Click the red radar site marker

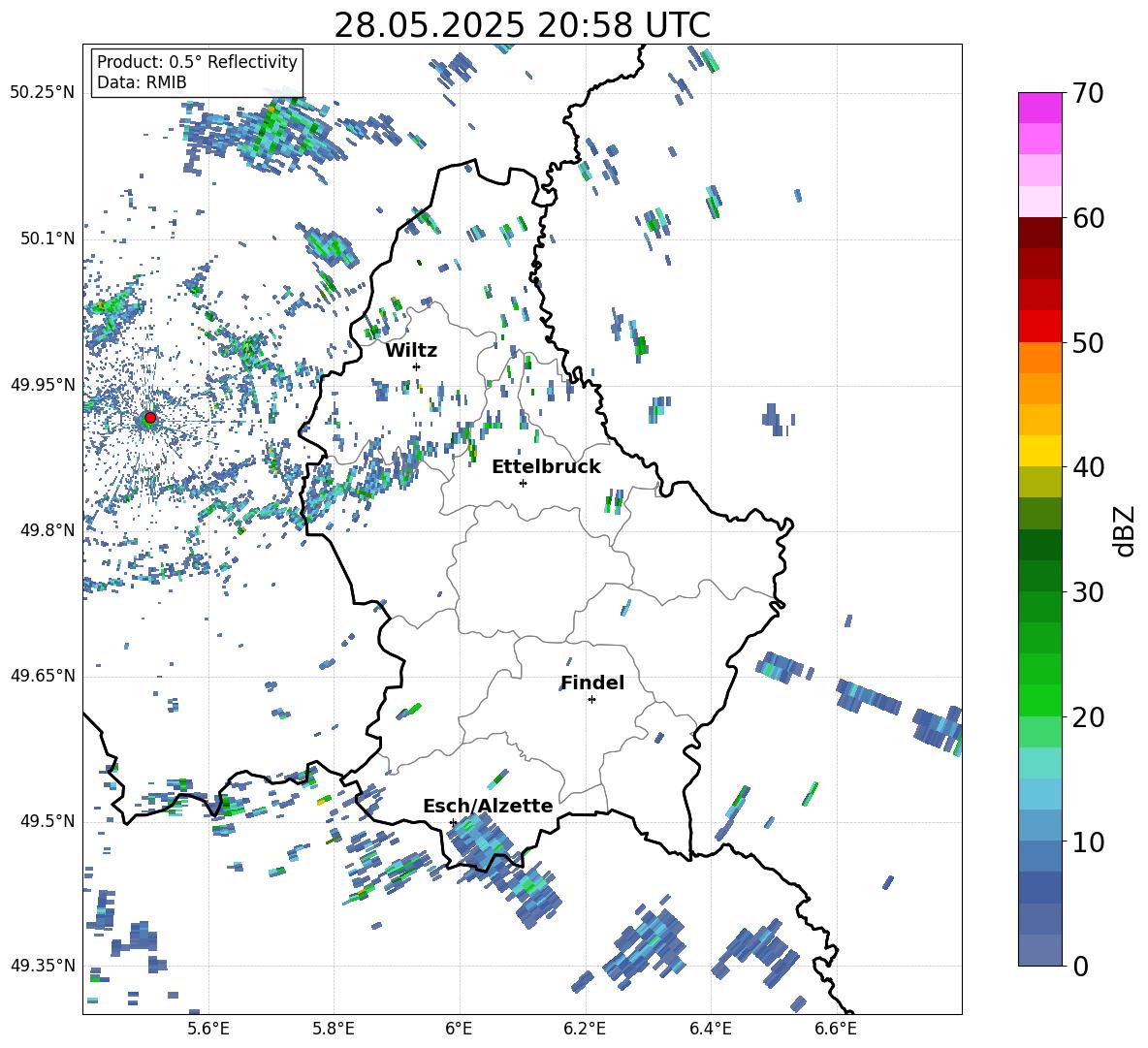[150, 418]
